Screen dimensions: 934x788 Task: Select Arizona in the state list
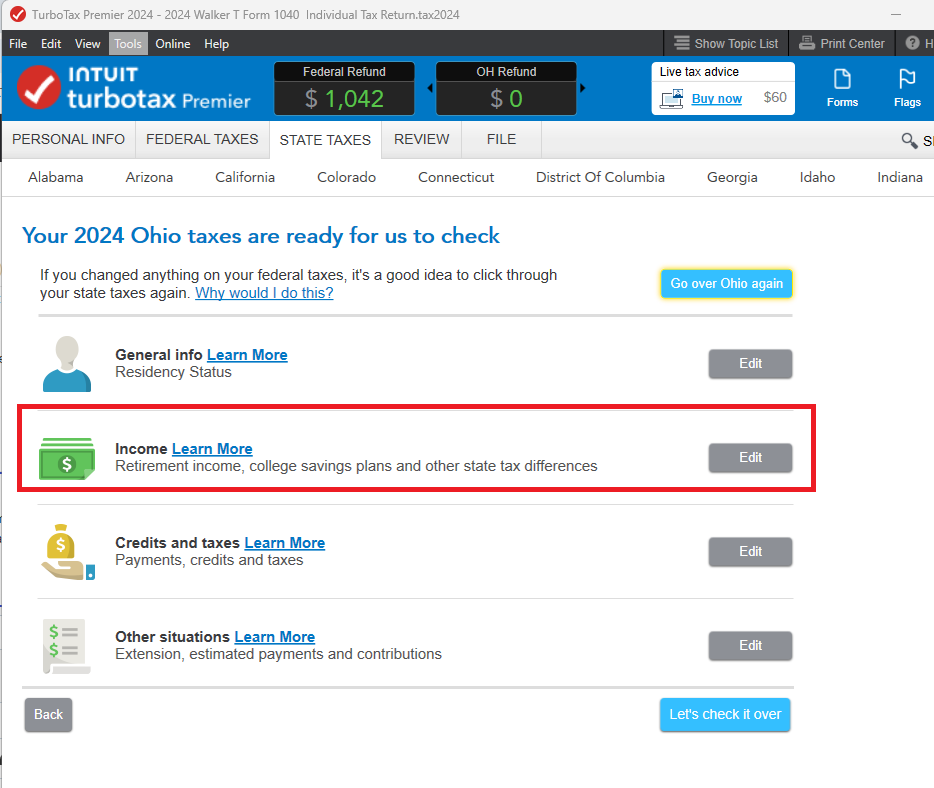[150, 177]
